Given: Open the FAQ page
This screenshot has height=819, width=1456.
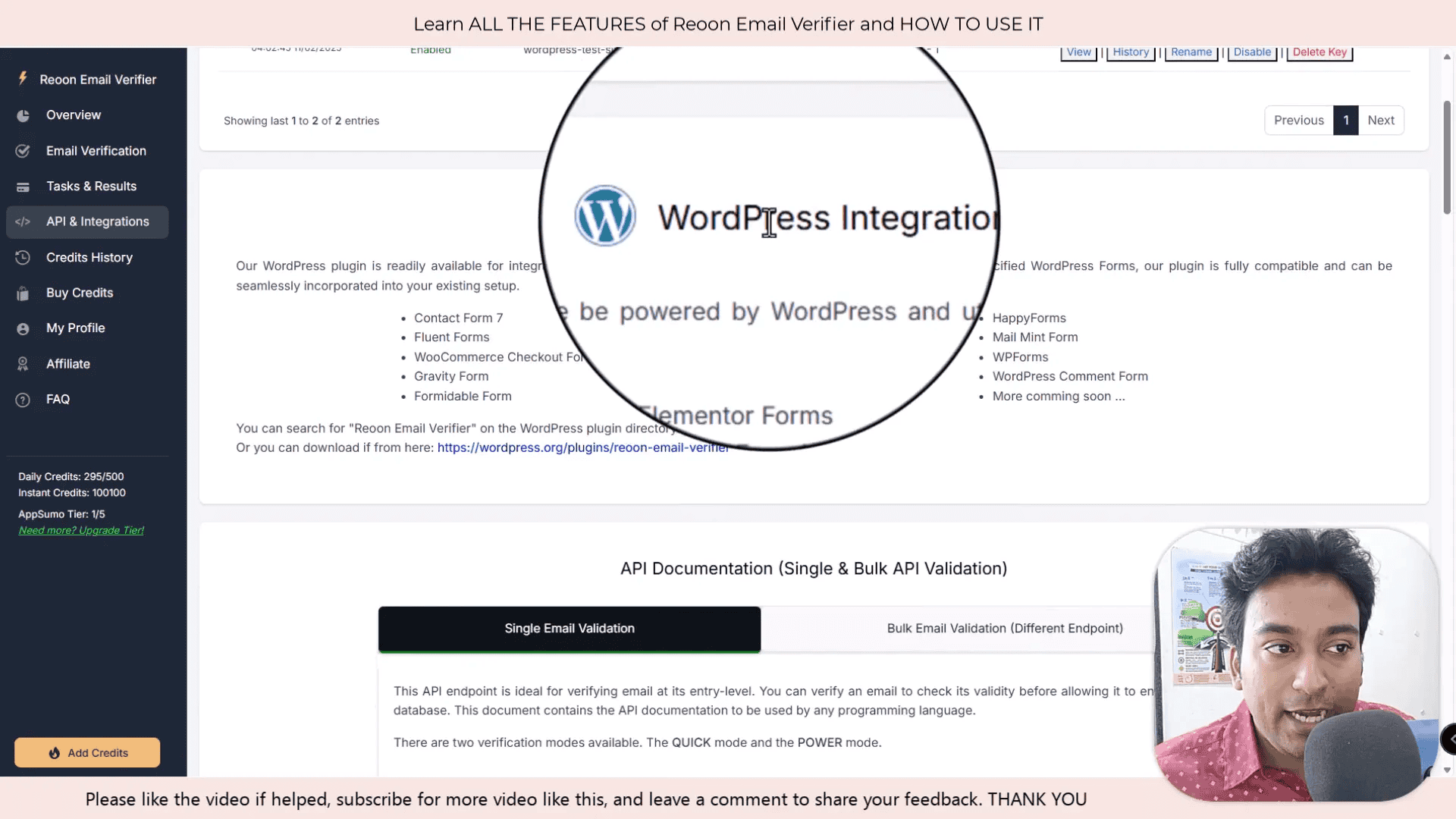Looking at the screenshot, I should point(87,400).
